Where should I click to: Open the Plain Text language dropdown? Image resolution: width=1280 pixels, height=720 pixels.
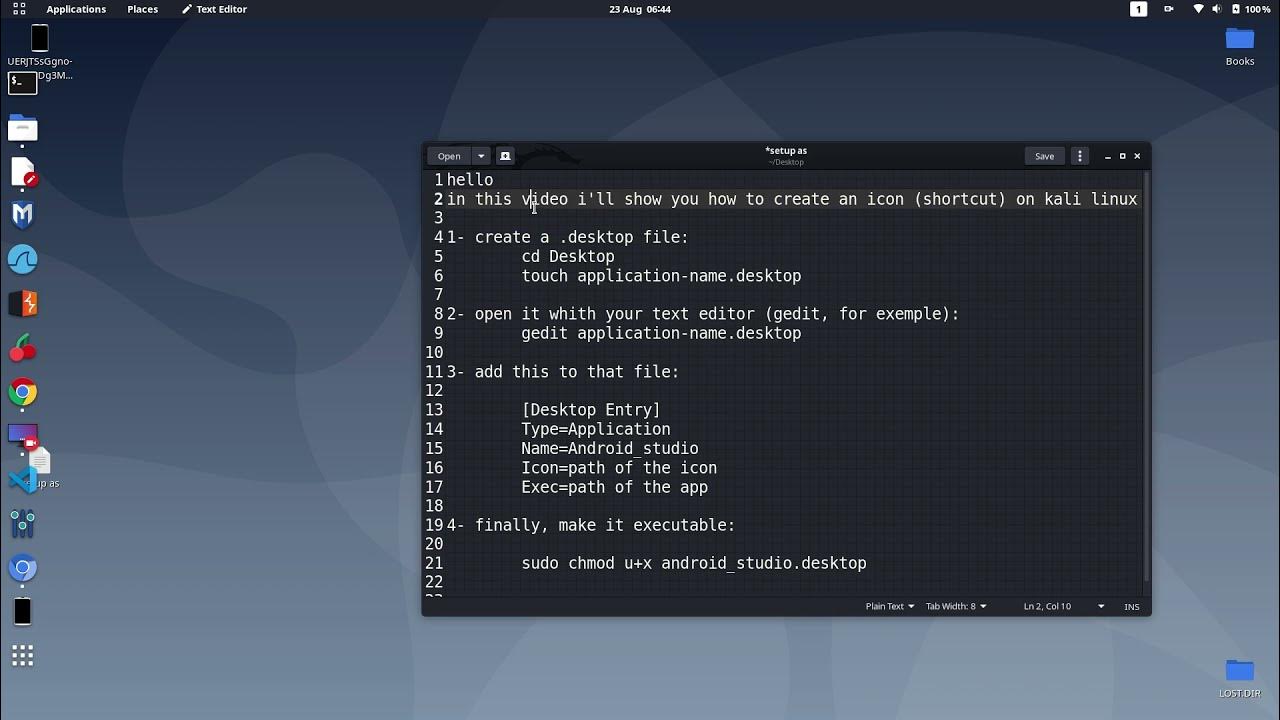coord(890,606)
